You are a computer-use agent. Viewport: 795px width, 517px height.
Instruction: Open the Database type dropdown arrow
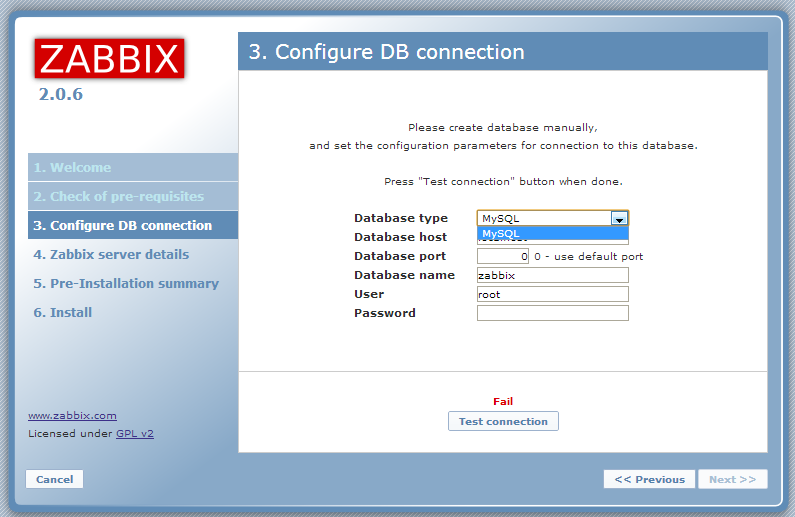pos(619,218)
